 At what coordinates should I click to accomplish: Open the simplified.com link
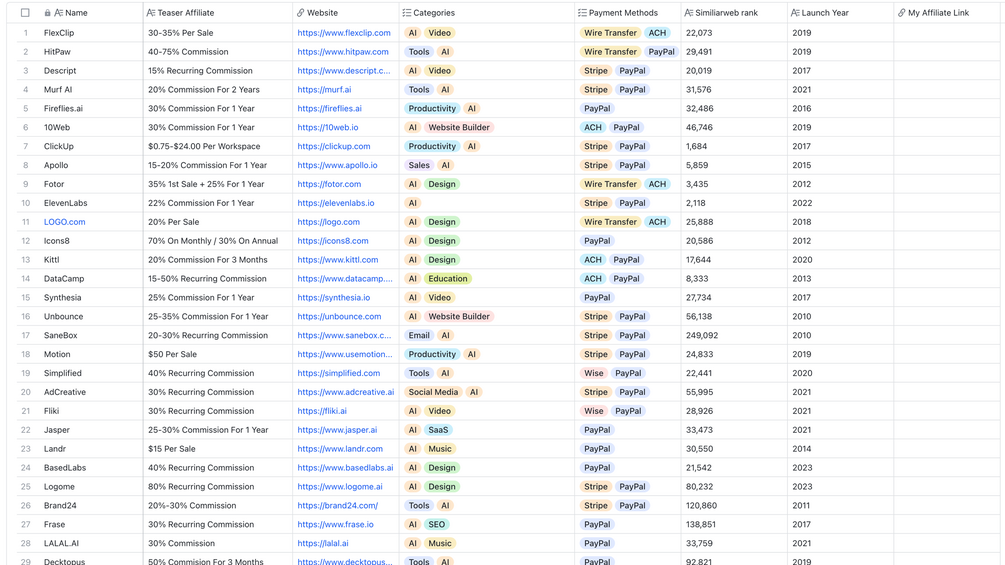pyautogui.click(x=338, y=373)
